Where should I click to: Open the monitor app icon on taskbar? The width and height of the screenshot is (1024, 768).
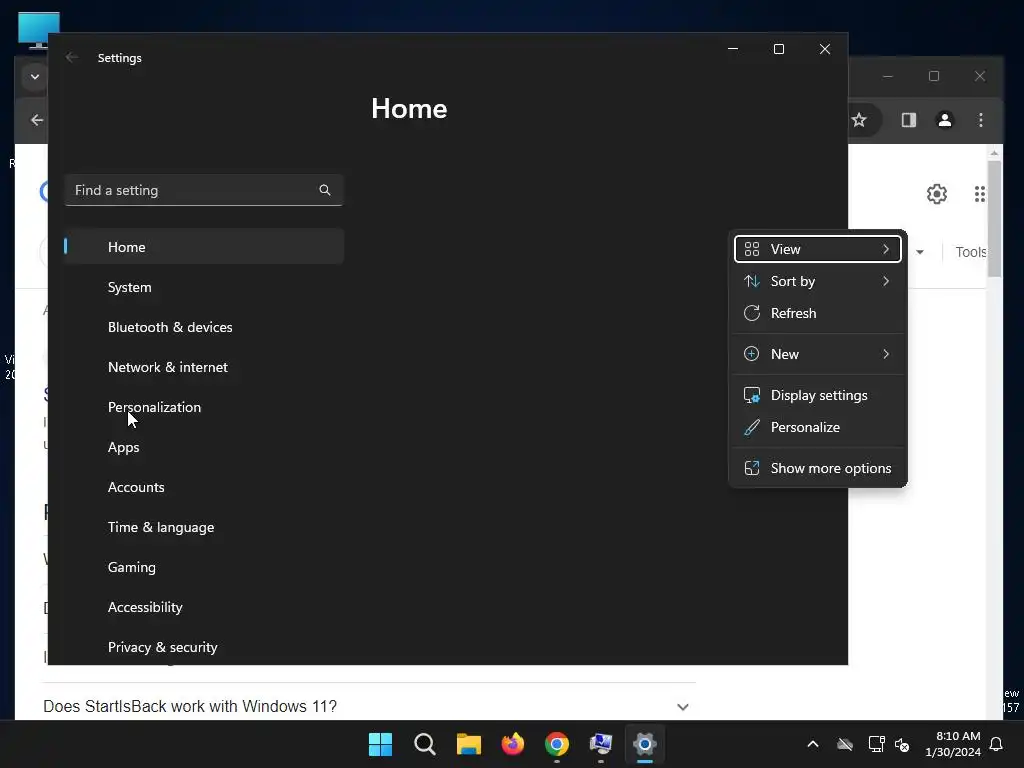coord(601,744)
